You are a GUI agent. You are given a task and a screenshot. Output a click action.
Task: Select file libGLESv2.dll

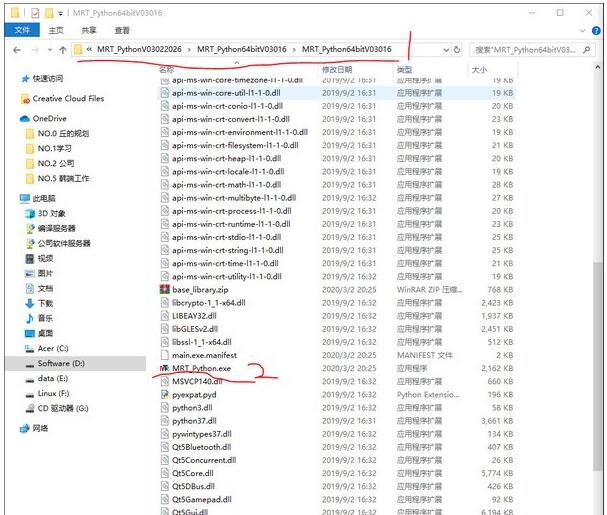coord(195,329)
